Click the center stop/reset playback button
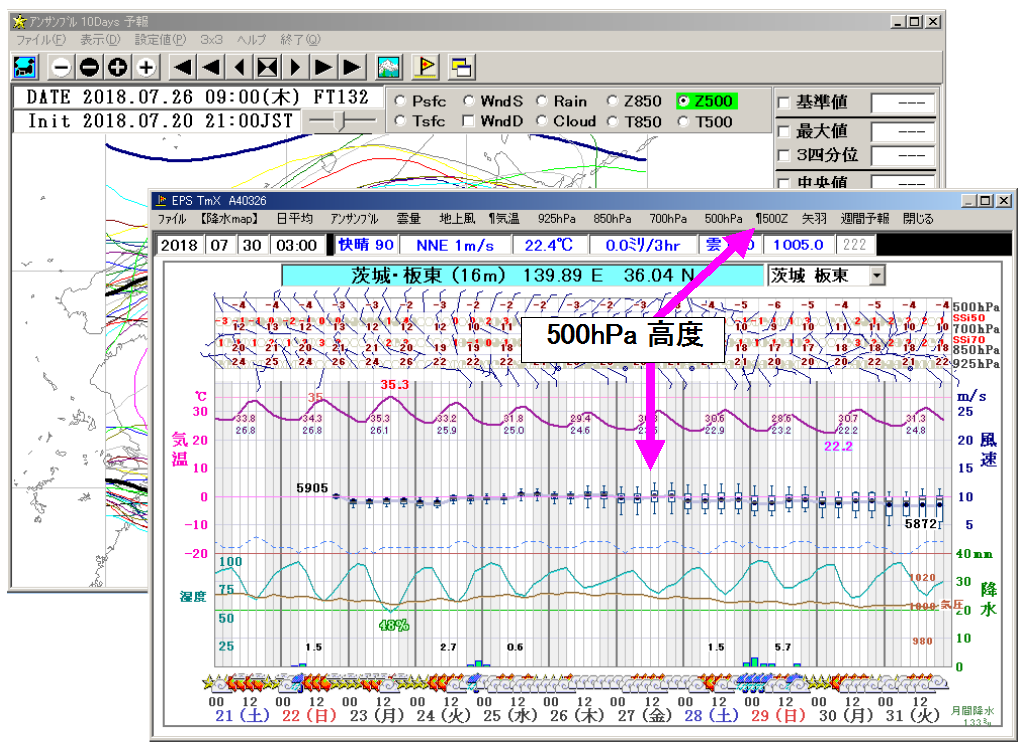This screenshot has height=756, width=1033. [x=267, y=67]
